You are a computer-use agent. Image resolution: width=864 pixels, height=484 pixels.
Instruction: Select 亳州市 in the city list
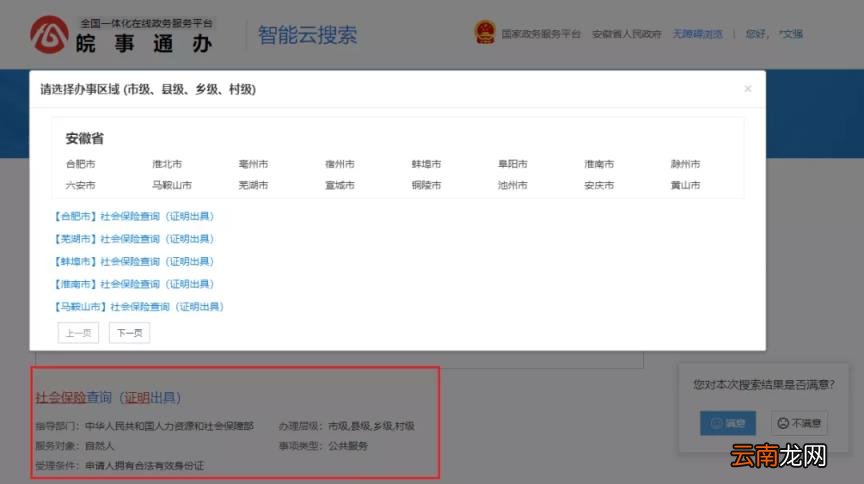pos(253,164)
